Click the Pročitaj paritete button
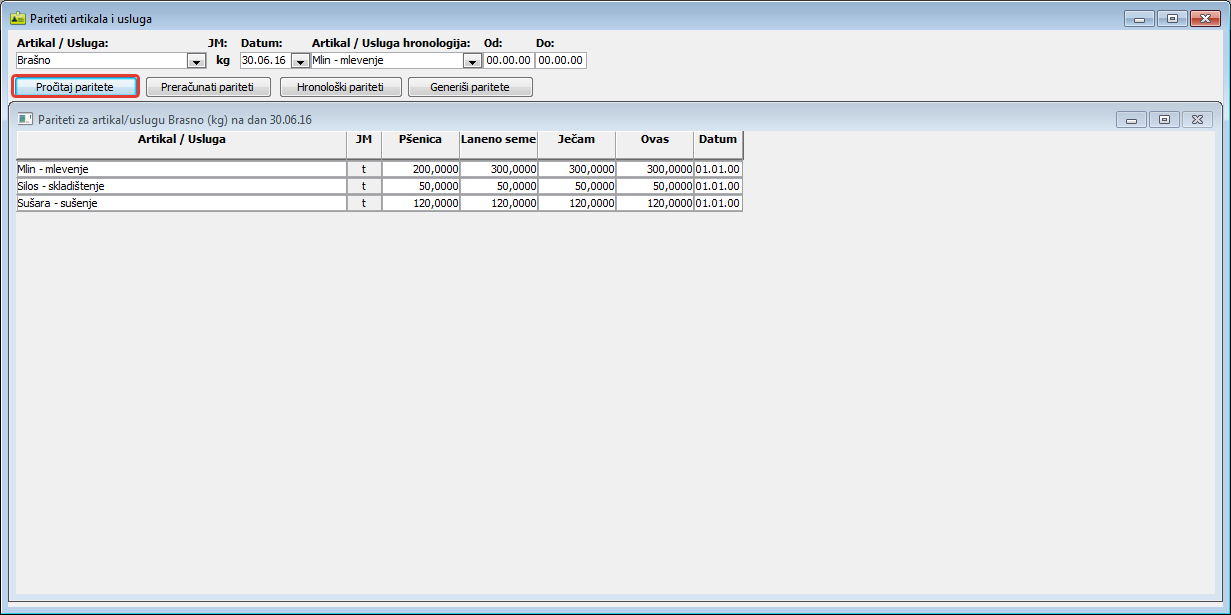1231x615 pixels. click(x=75, y=87)
